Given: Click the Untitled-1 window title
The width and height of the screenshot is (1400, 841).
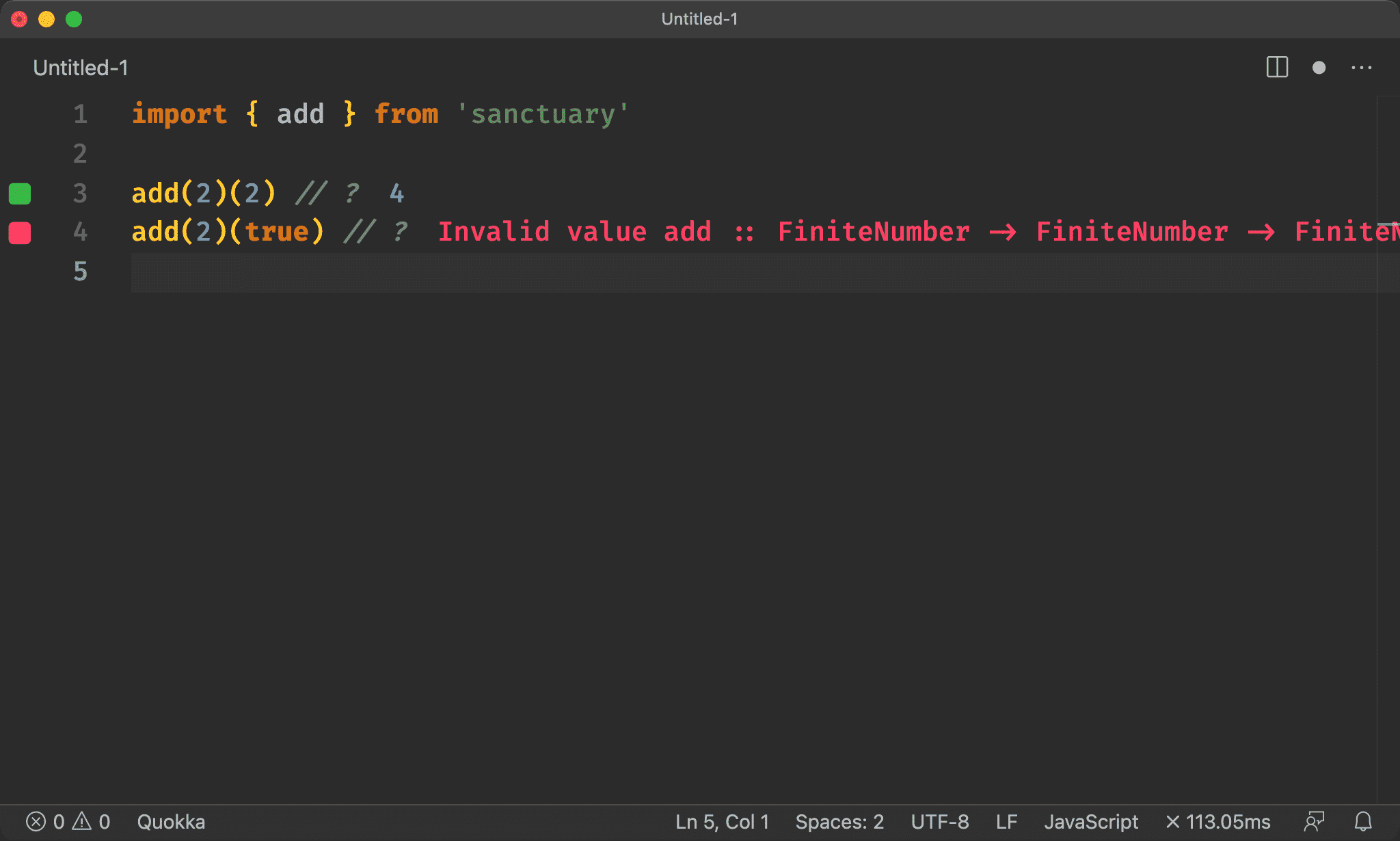Looking at the screenshot, I should coord(699,19).
